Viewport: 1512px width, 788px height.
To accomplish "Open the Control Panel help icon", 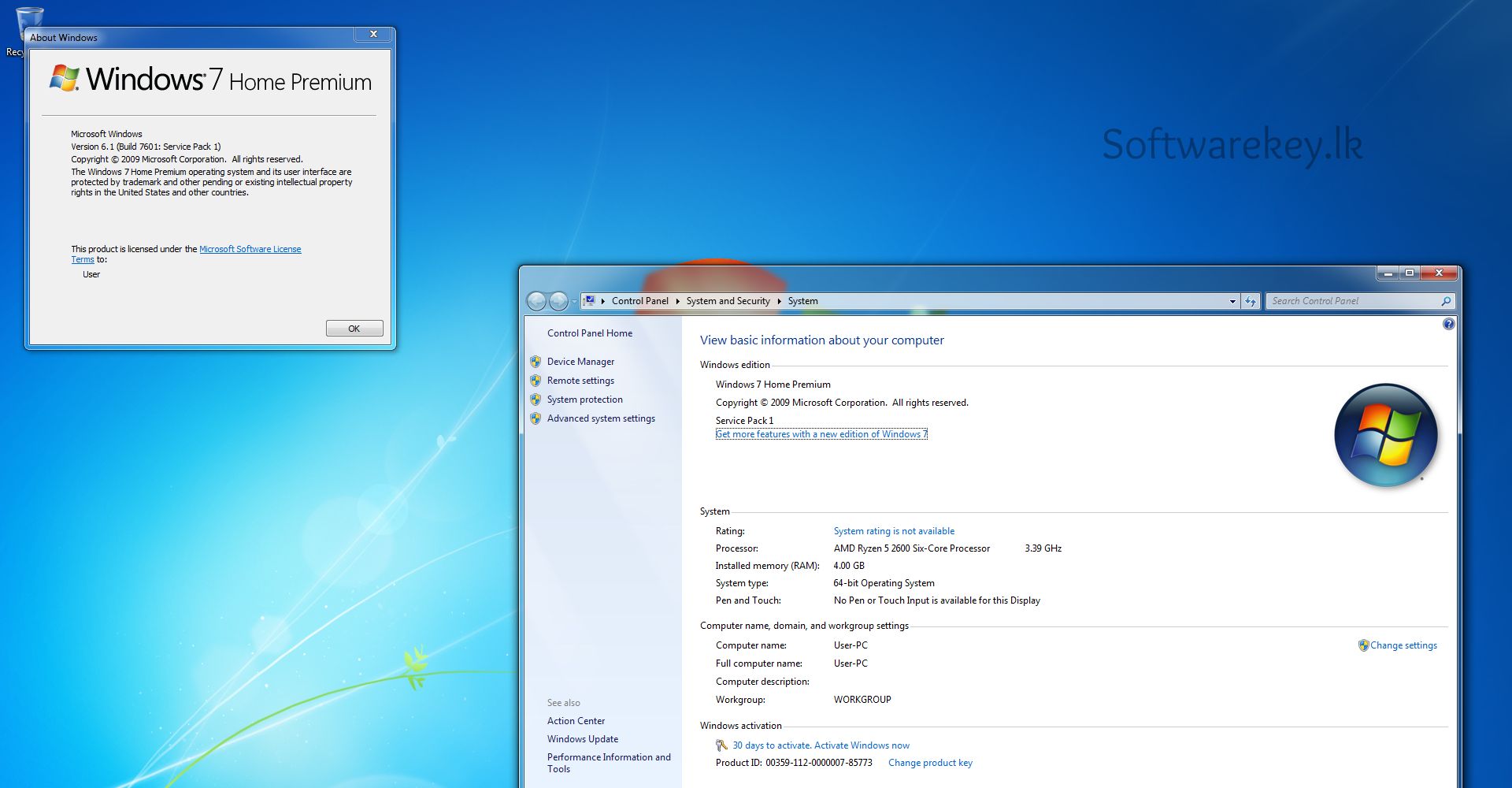I will (x=1448, y=324).
